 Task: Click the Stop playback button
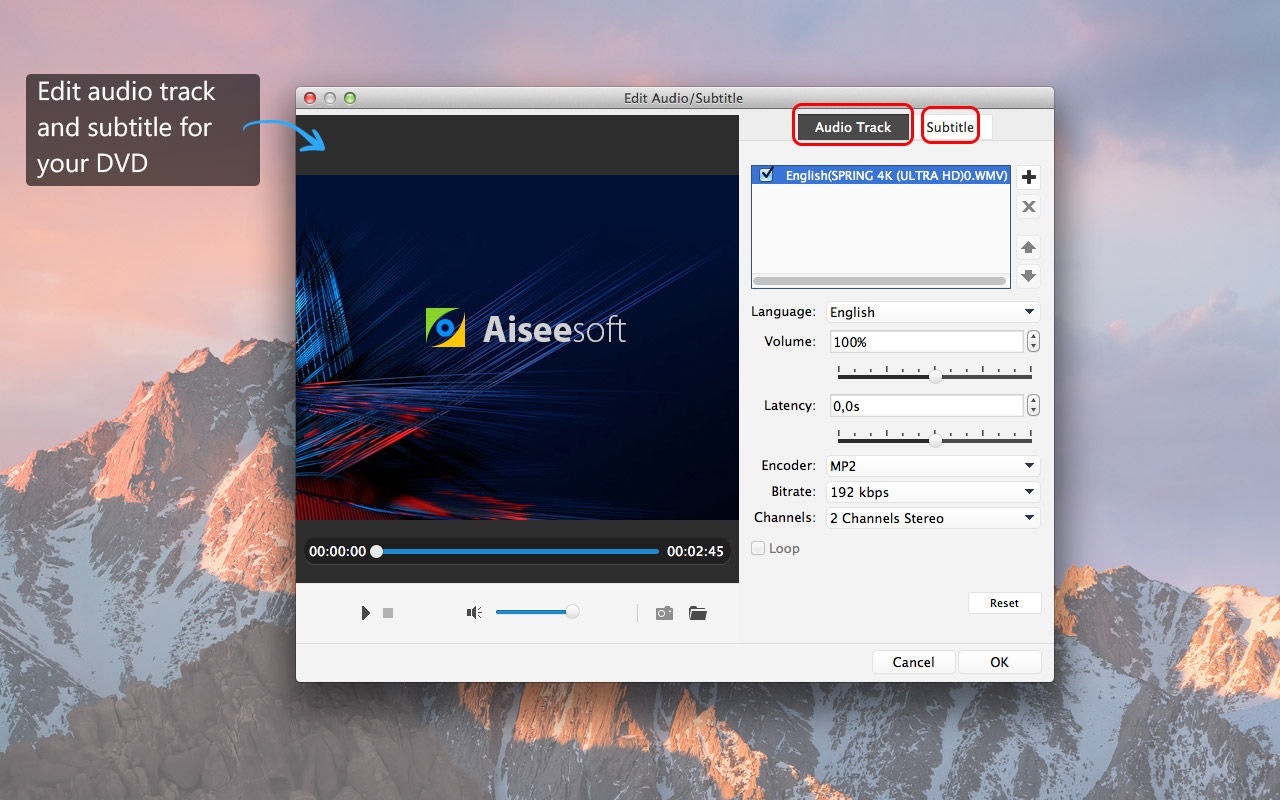[388, 613]
